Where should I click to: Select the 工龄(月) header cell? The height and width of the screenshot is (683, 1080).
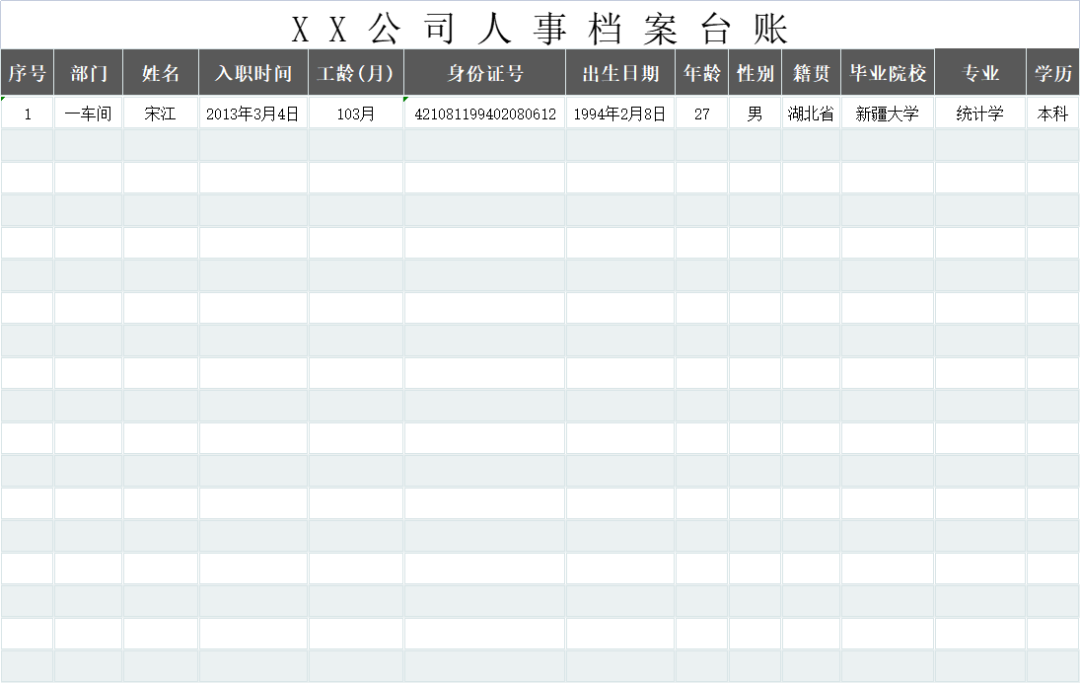point(355,72)
